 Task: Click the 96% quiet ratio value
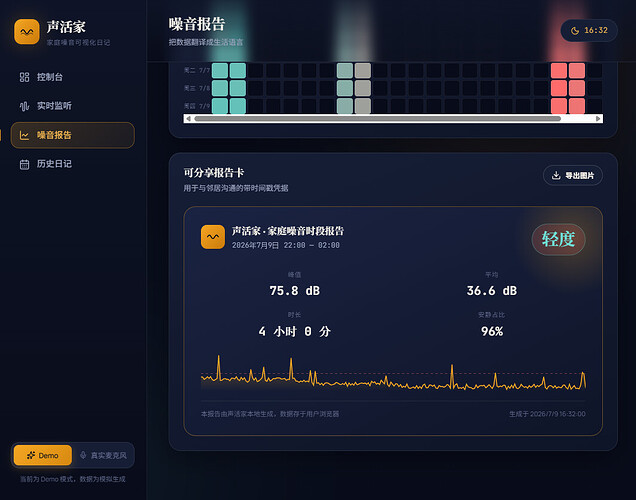[x=492, y=331]
